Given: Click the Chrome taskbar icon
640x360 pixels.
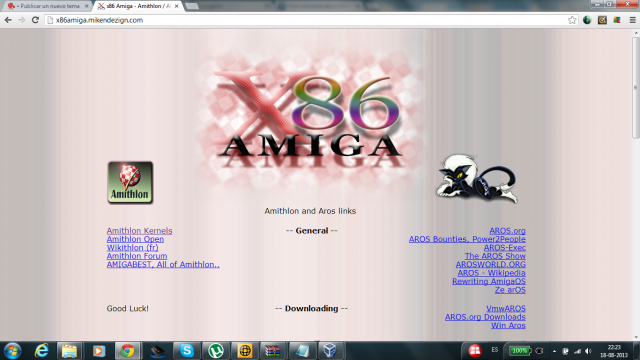Looking at the screenshot, I should pos(127,351).
